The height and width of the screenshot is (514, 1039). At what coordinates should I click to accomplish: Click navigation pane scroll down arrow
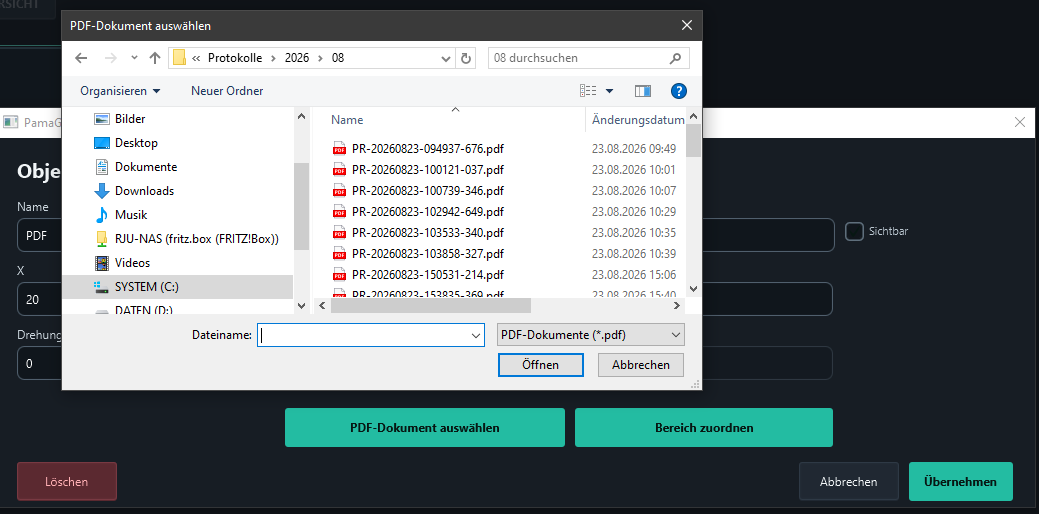tap(301, 306)
